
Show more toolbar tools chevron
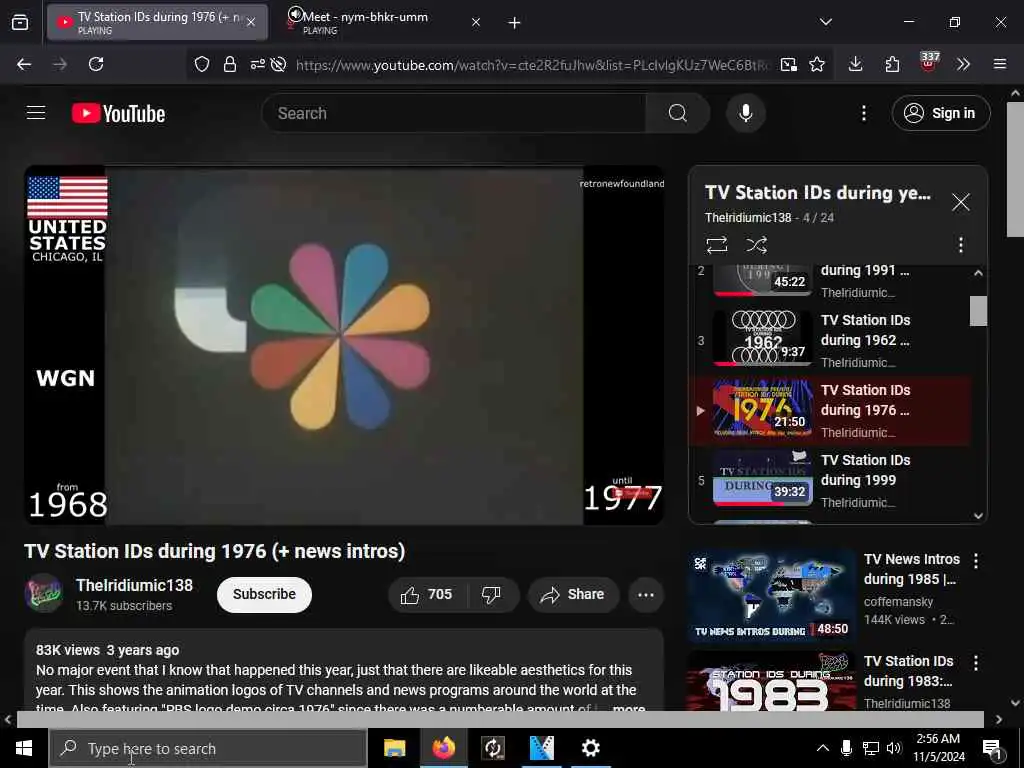(963, 64)
